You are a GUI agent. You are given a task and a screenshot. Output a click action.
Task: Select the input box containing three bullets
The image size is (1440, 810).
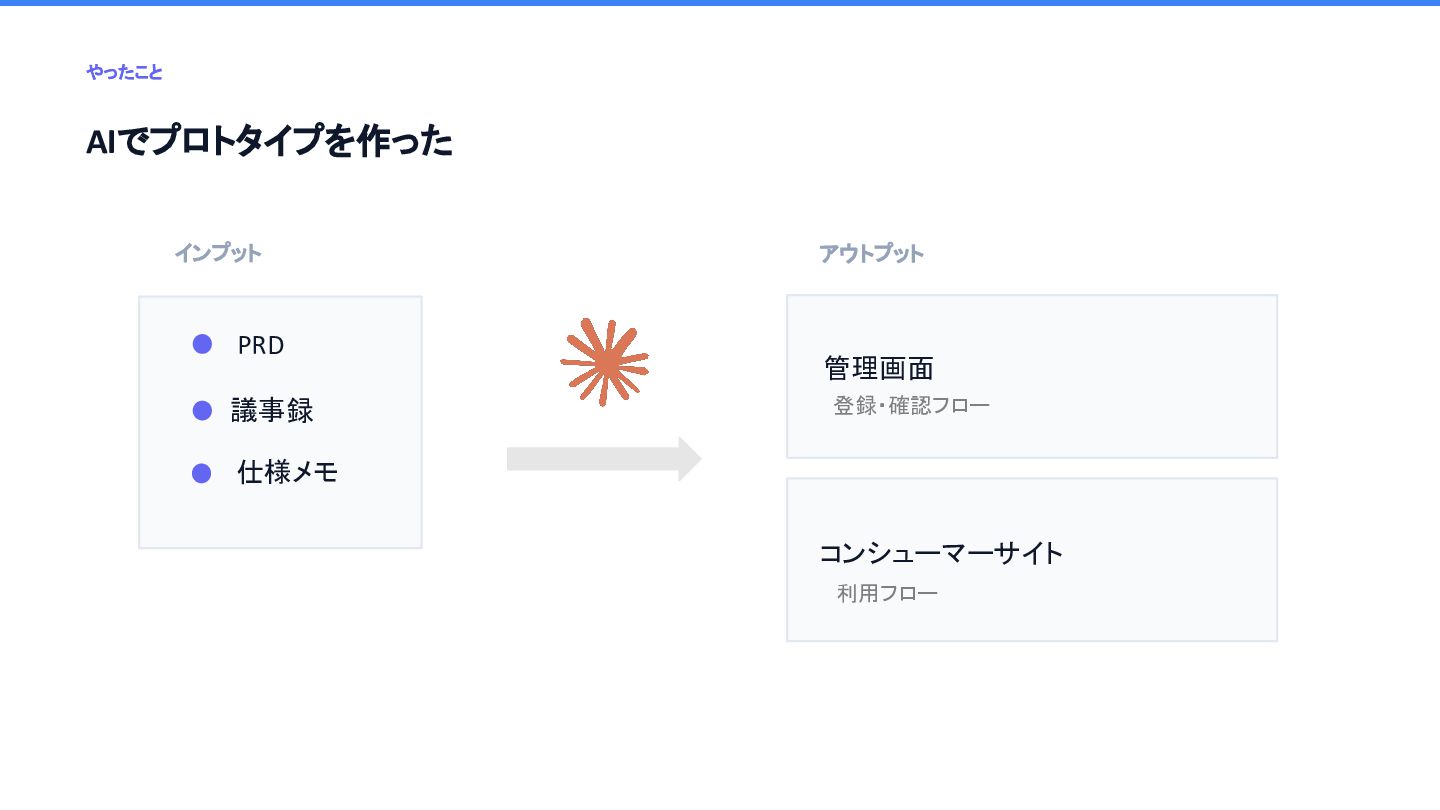coord(280,422)
